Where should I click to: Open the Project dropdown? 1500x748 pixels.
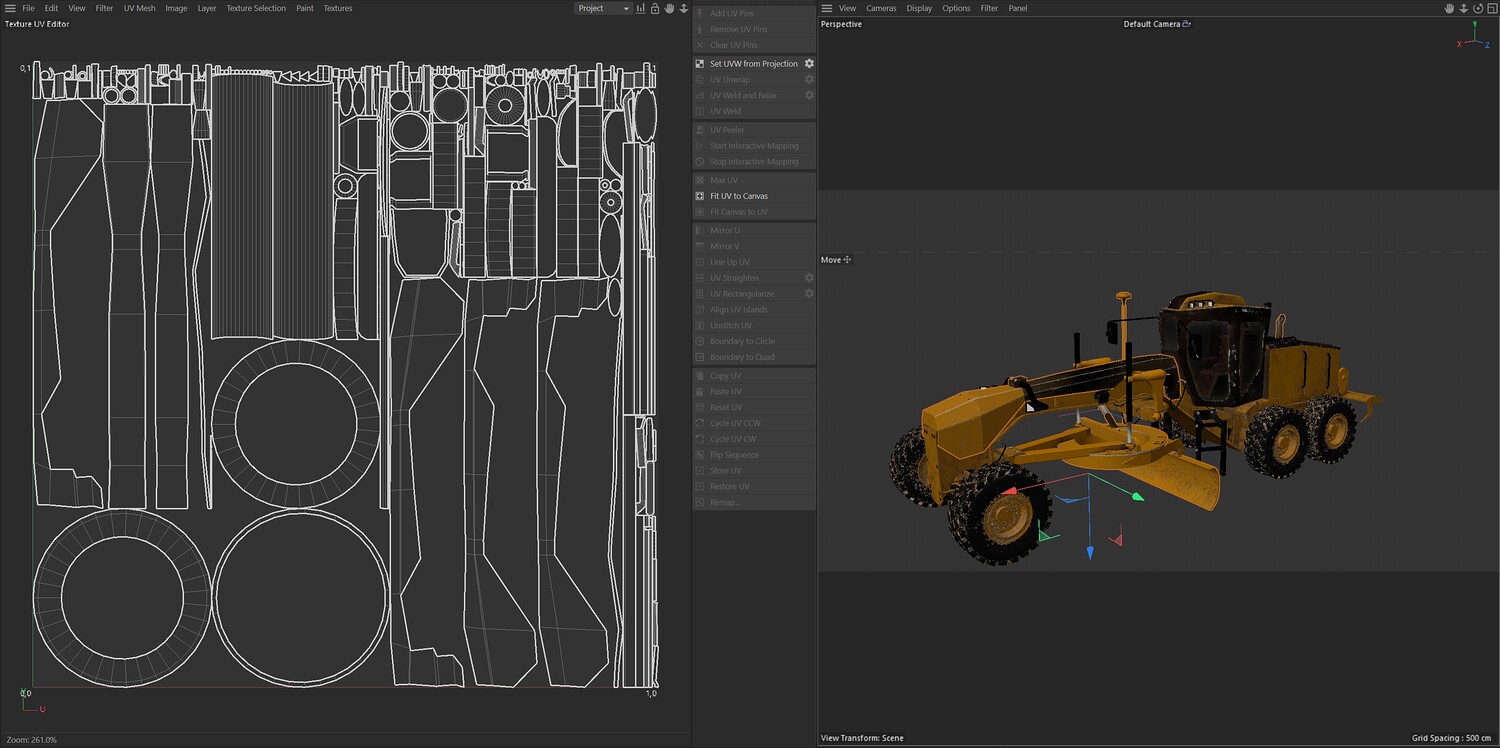click(603, 8)
